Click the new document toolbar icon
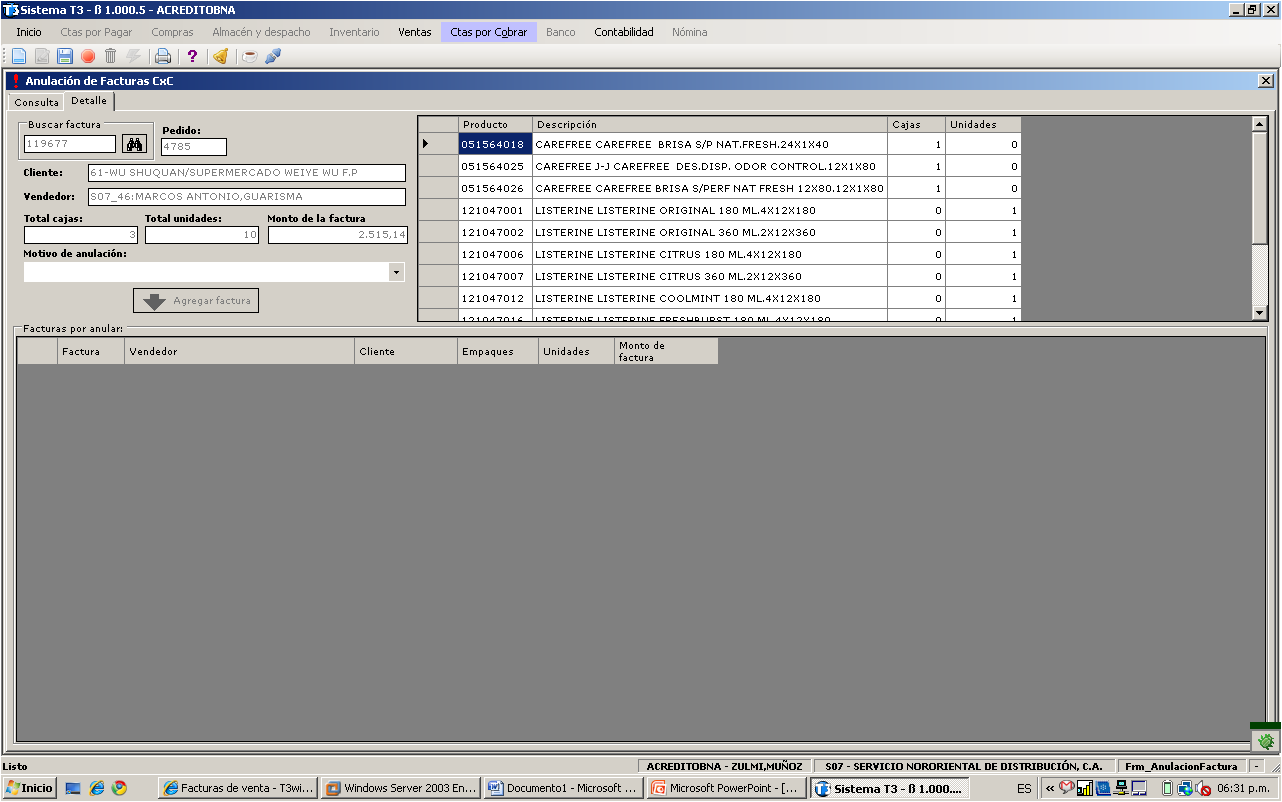This screenshot has width=1282, height=802. coord(19,56)
